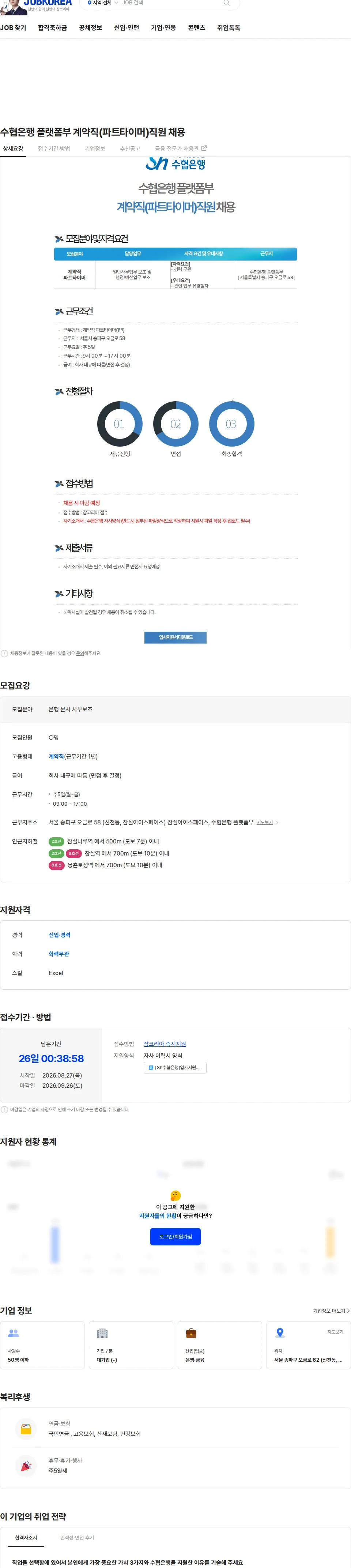The height and width of the screenshot is (1568, 351).
Task: Focus the JOB 검색 search field
Action: (170, 3)
